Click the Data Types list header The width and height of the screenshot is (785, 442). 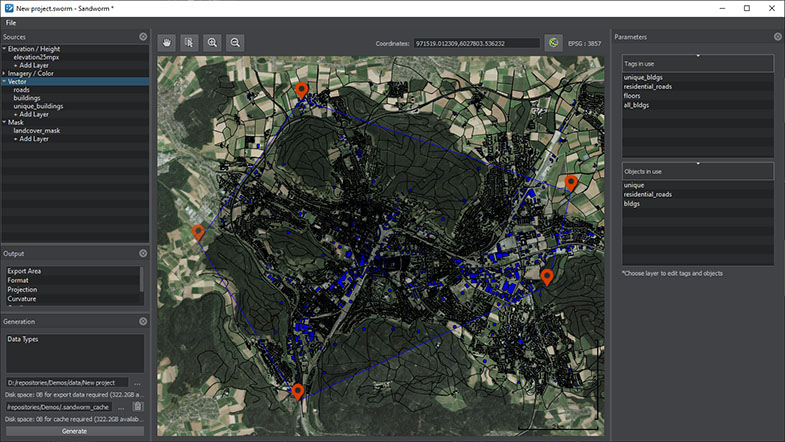coord(23,339)
